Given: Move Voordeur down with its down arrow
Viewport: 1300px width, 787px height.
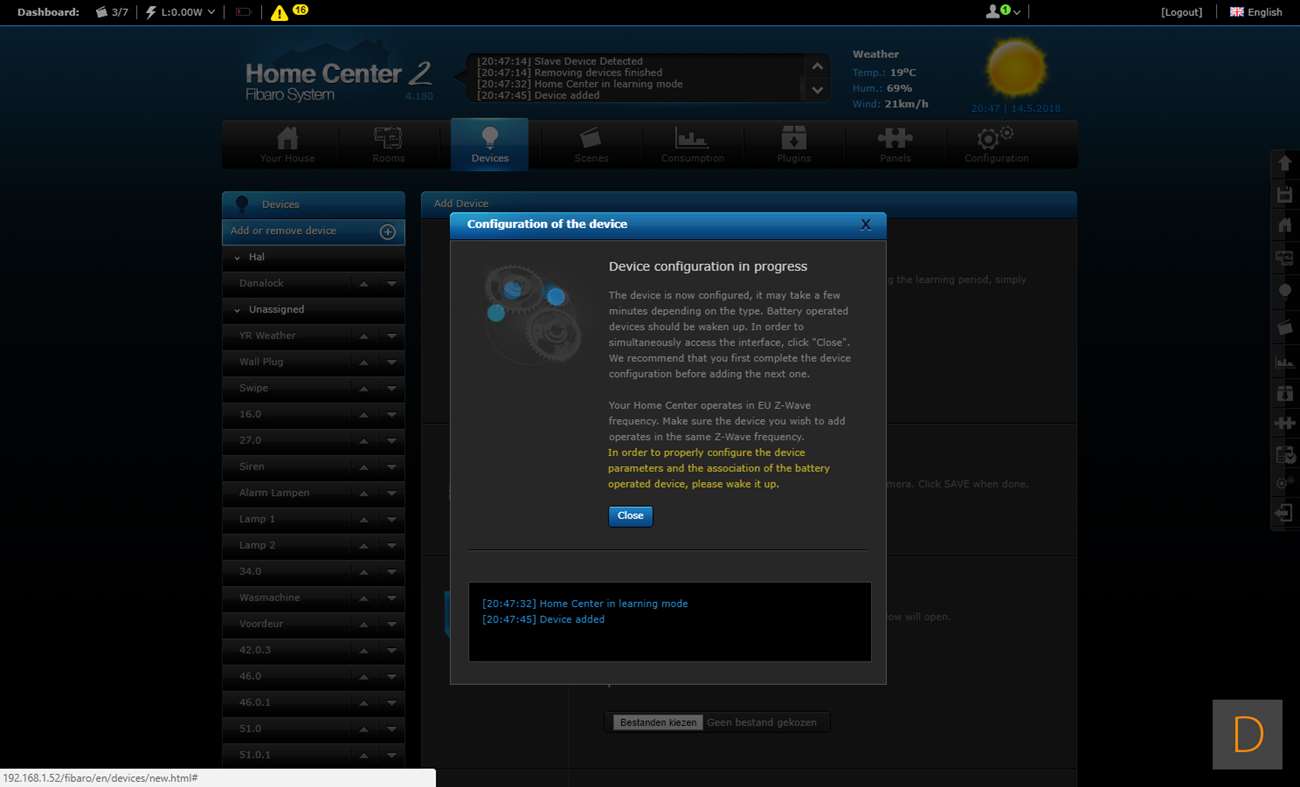Looking at the screenshot, I should 392,625.
